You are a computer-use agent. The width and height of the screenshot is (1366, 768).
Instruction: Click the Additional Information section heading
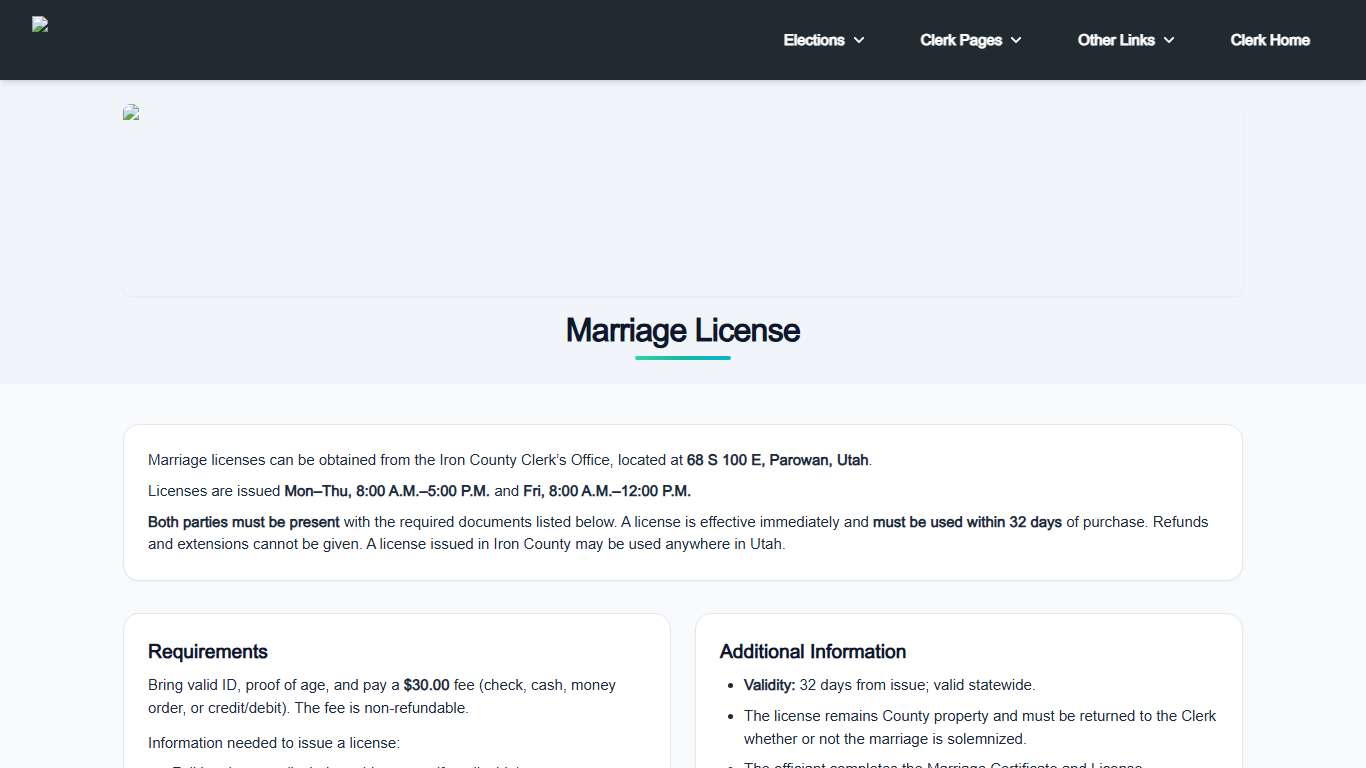tap(812, 651)
